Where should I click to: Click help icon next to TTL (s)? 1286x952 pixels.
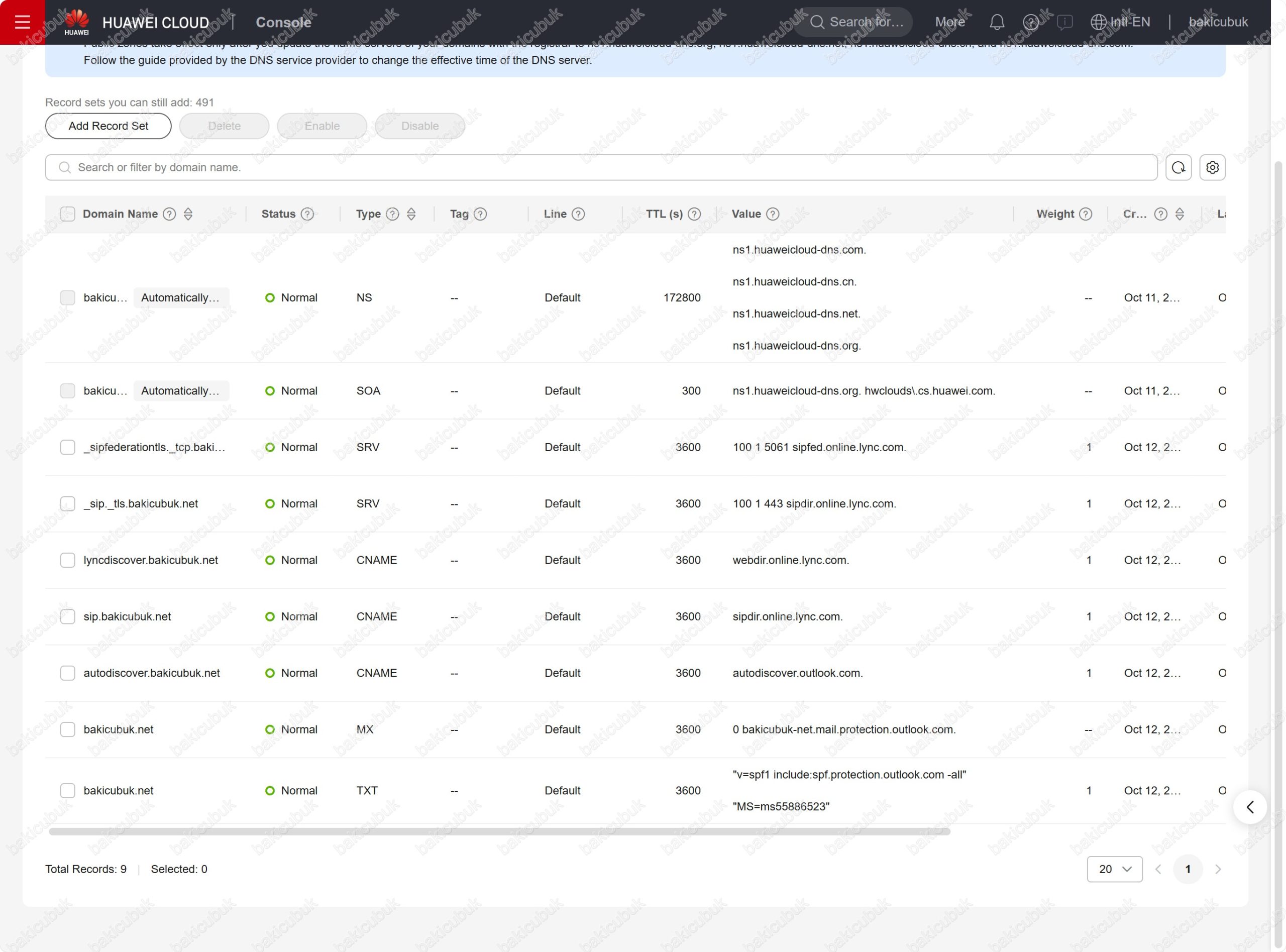point(694,214)
